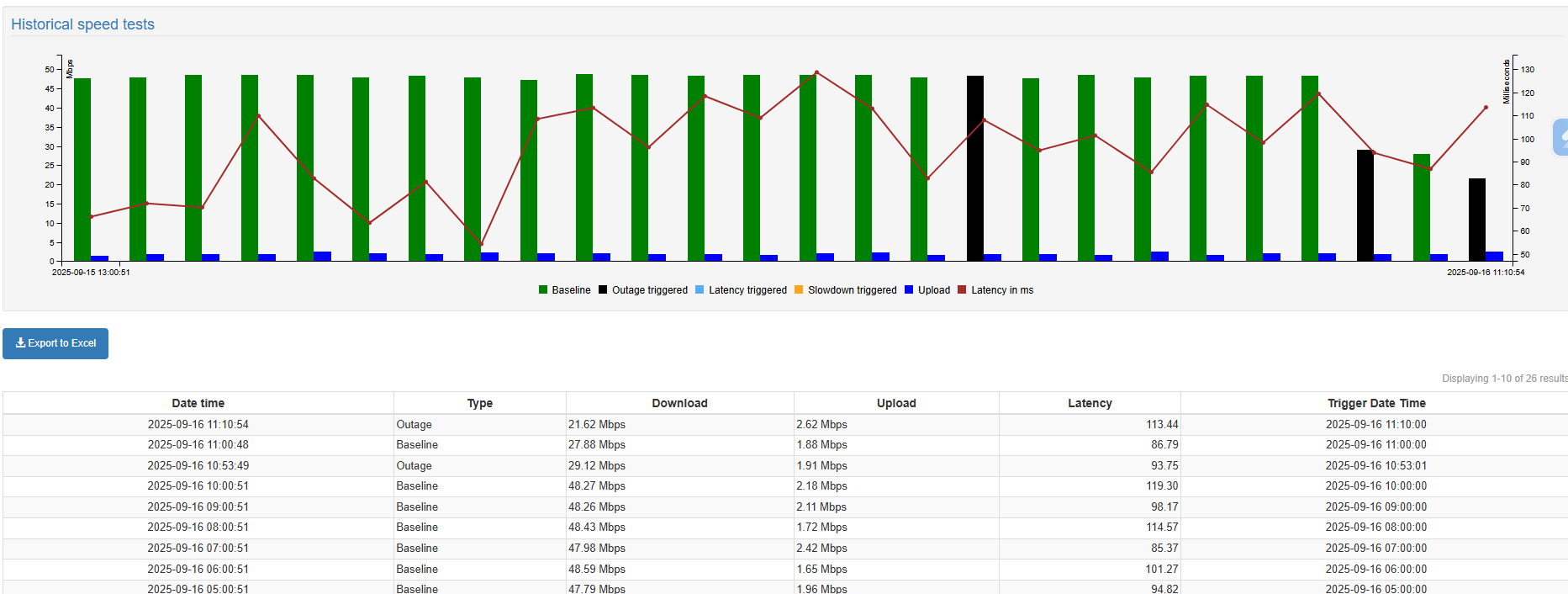The width and height of the screenshot is (1568, 594).
Task: Click the black Outage triggered legend square
Action: [x=603, y=290]
